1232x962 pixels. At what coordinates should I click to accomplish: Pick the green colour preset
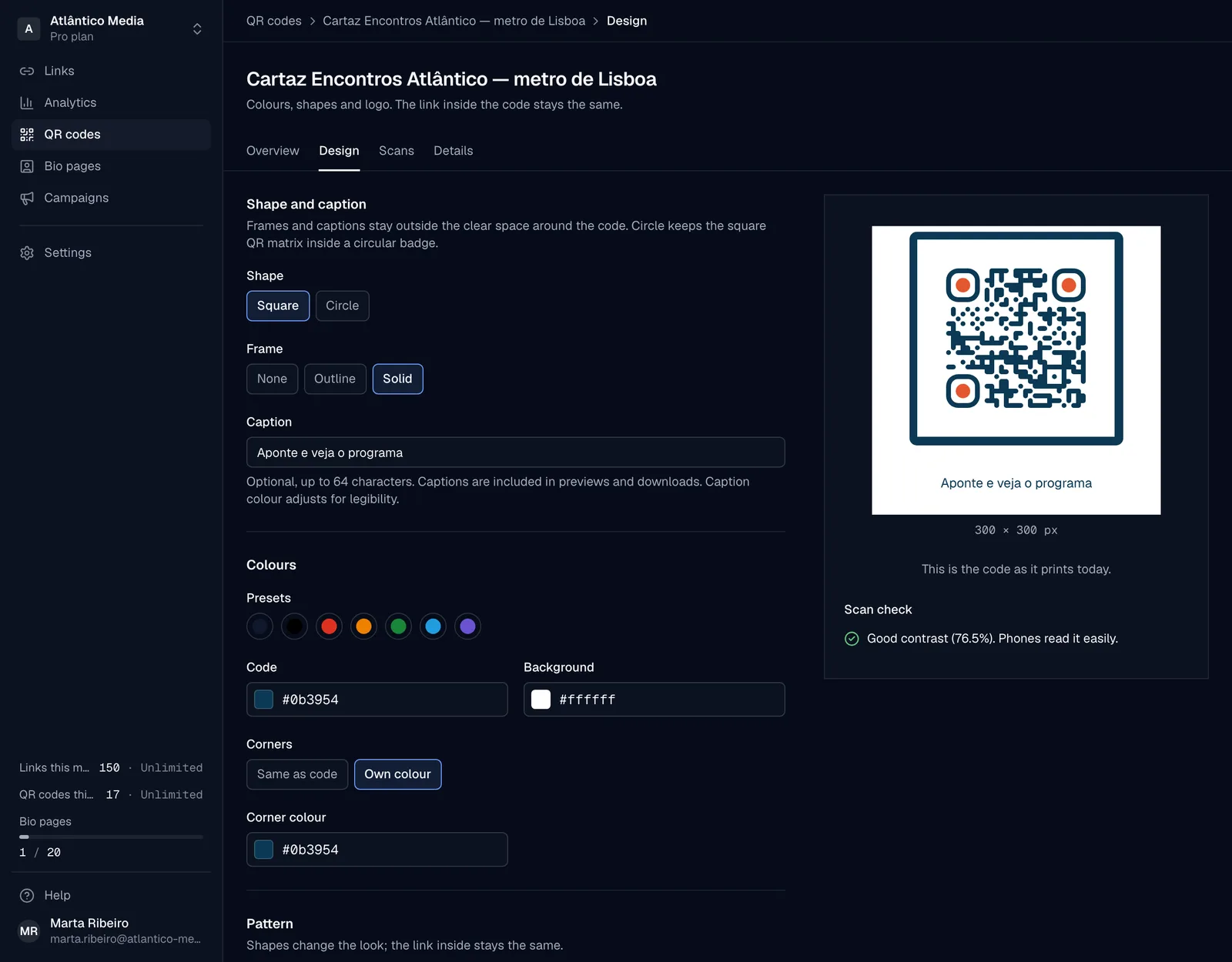(x=398, y=626)
